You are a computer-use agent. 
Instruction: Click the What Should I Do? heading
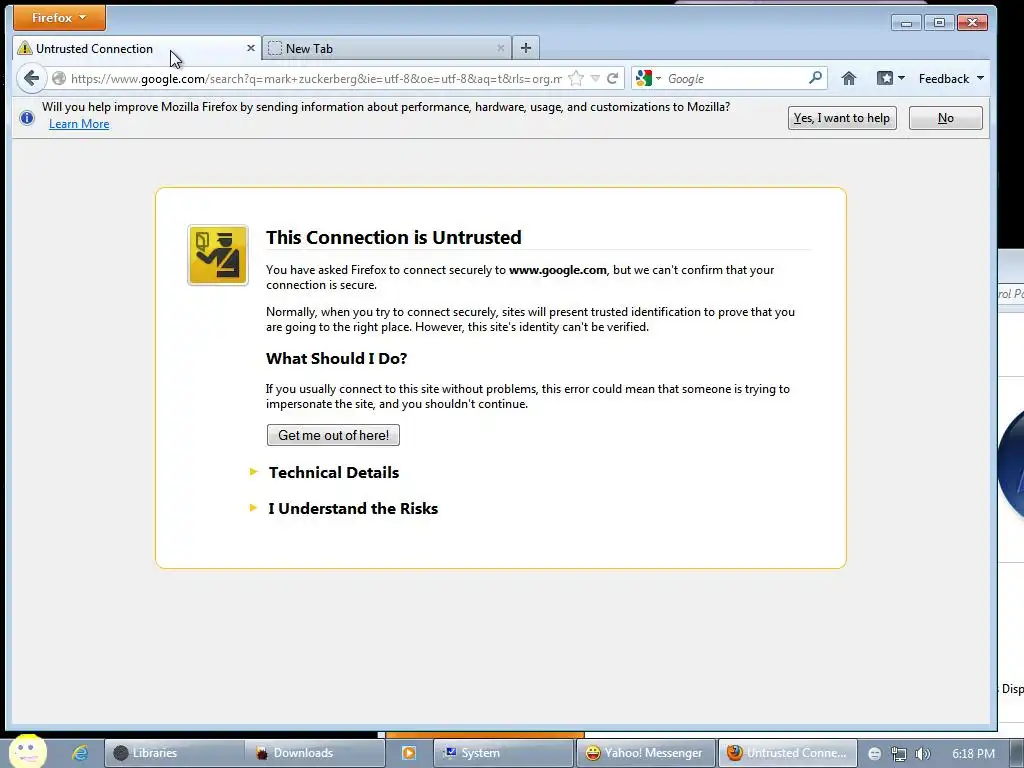coord(336,359)
